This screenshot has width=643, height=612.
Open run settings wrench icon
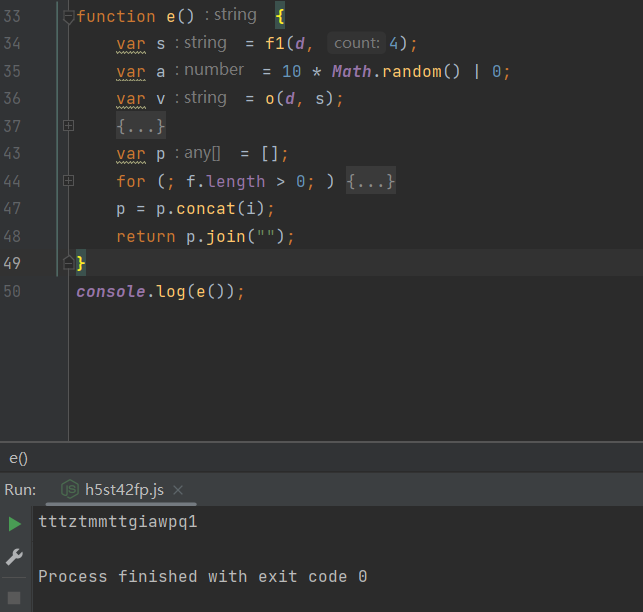(14, 557)
